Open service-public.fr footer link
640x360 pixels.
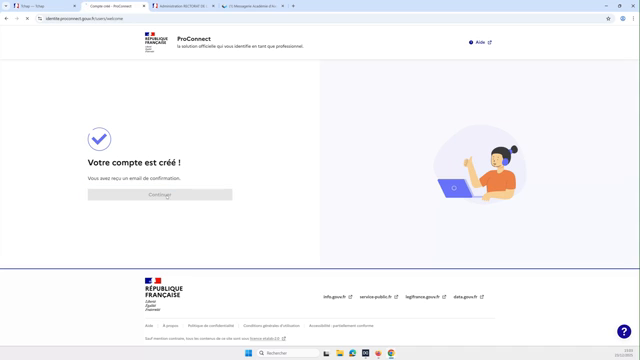point(378,297)
